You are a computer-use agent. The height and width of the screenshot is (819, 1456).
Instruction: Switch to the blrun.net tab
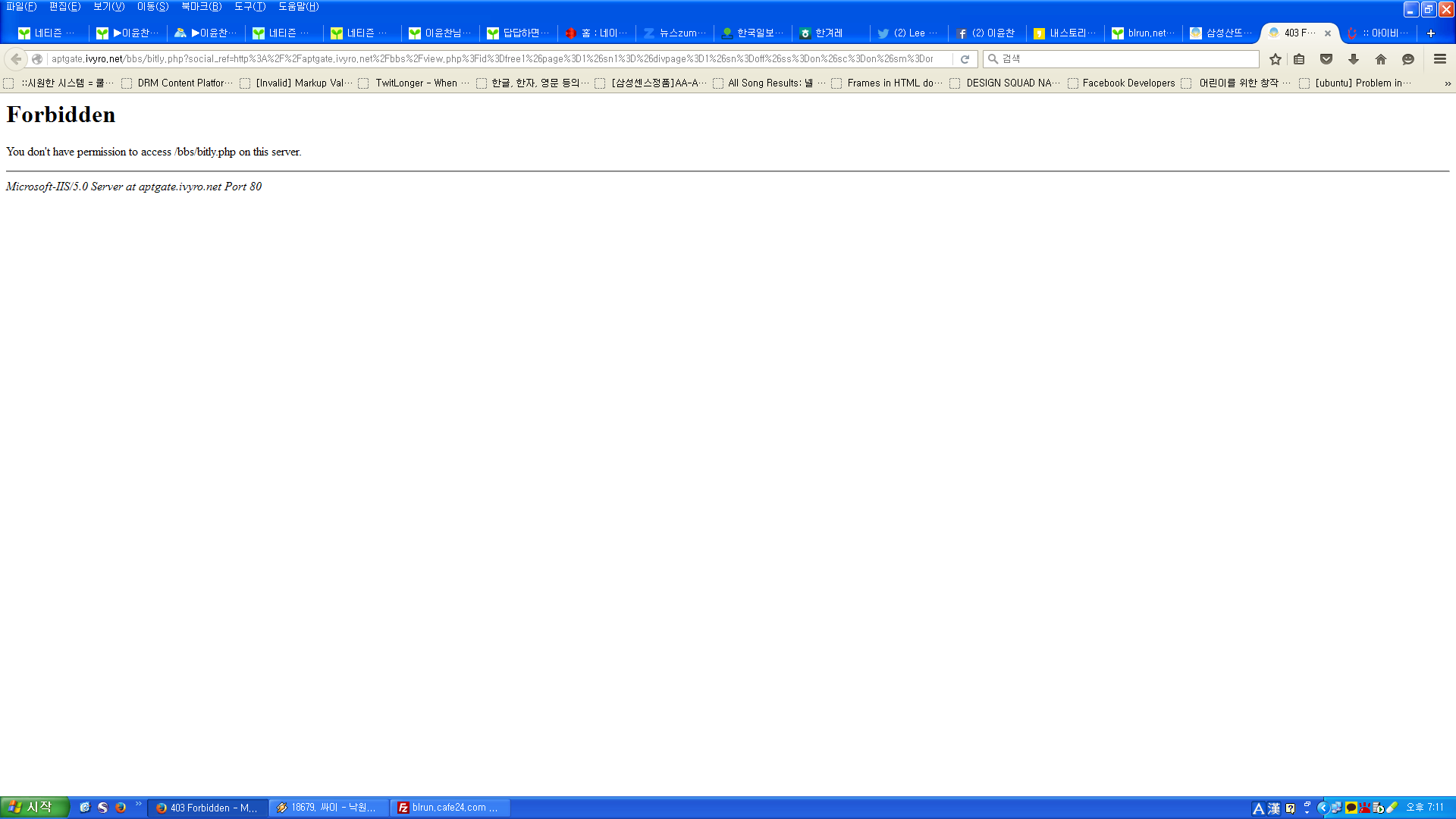click(1144, 33)
